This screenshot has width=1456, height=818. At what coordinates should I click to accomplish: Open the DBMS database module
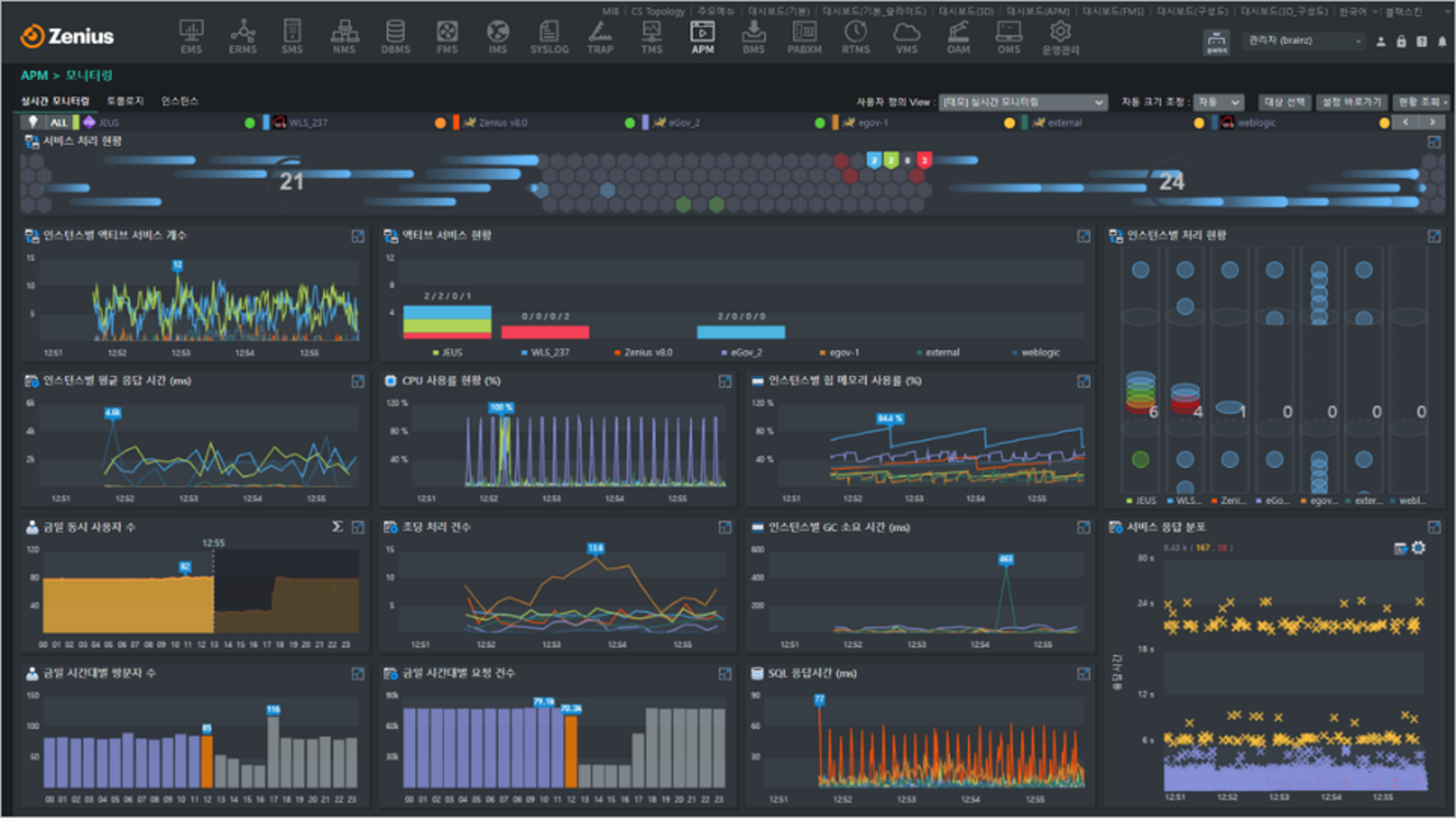[x=396, y=37]
